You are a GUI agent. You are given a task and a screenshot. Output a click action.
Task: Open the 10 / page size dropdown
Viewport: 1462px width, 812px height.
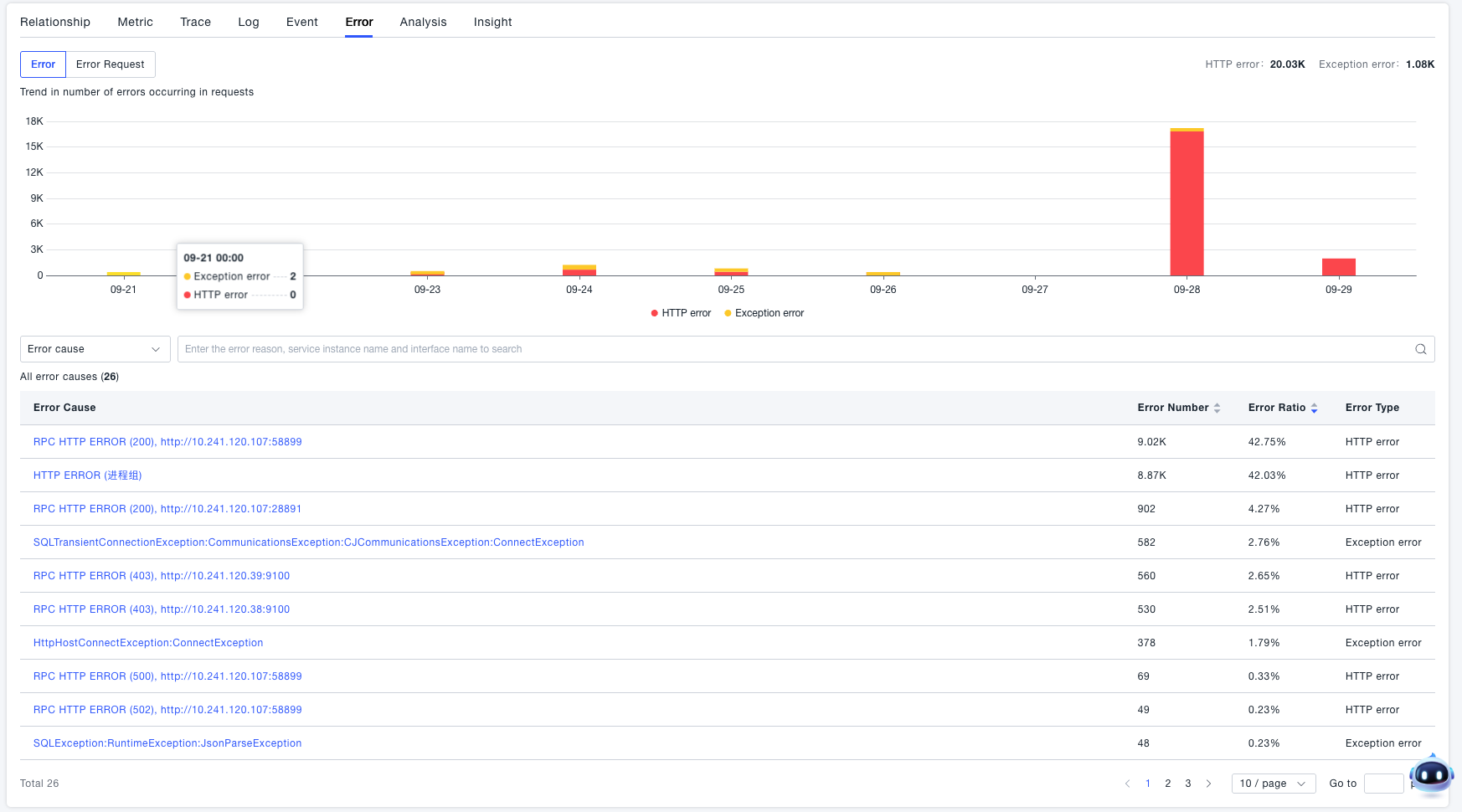pos(1273,784)
